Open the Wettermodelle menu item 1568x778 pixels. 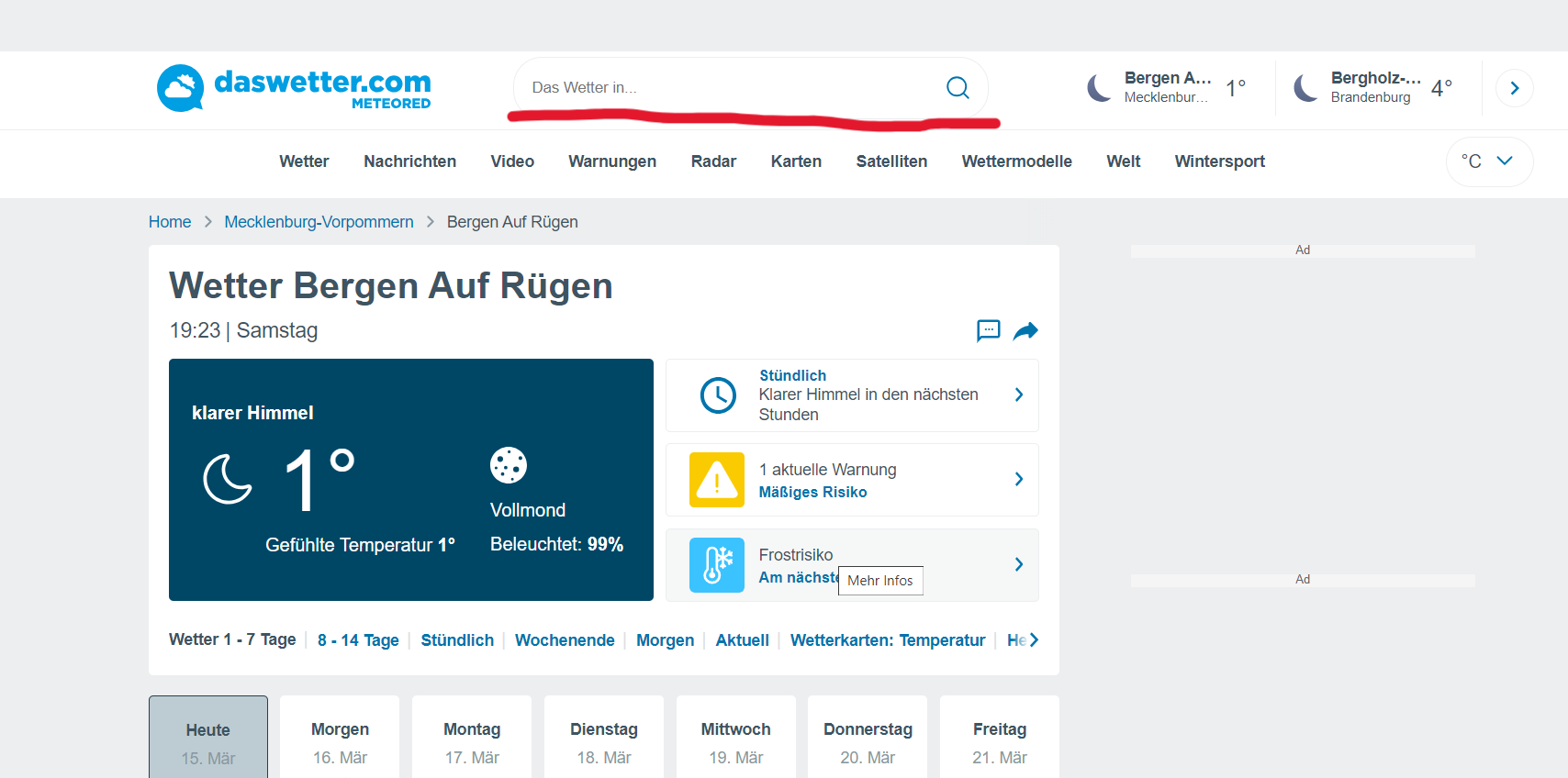(x=1016, y=161)
